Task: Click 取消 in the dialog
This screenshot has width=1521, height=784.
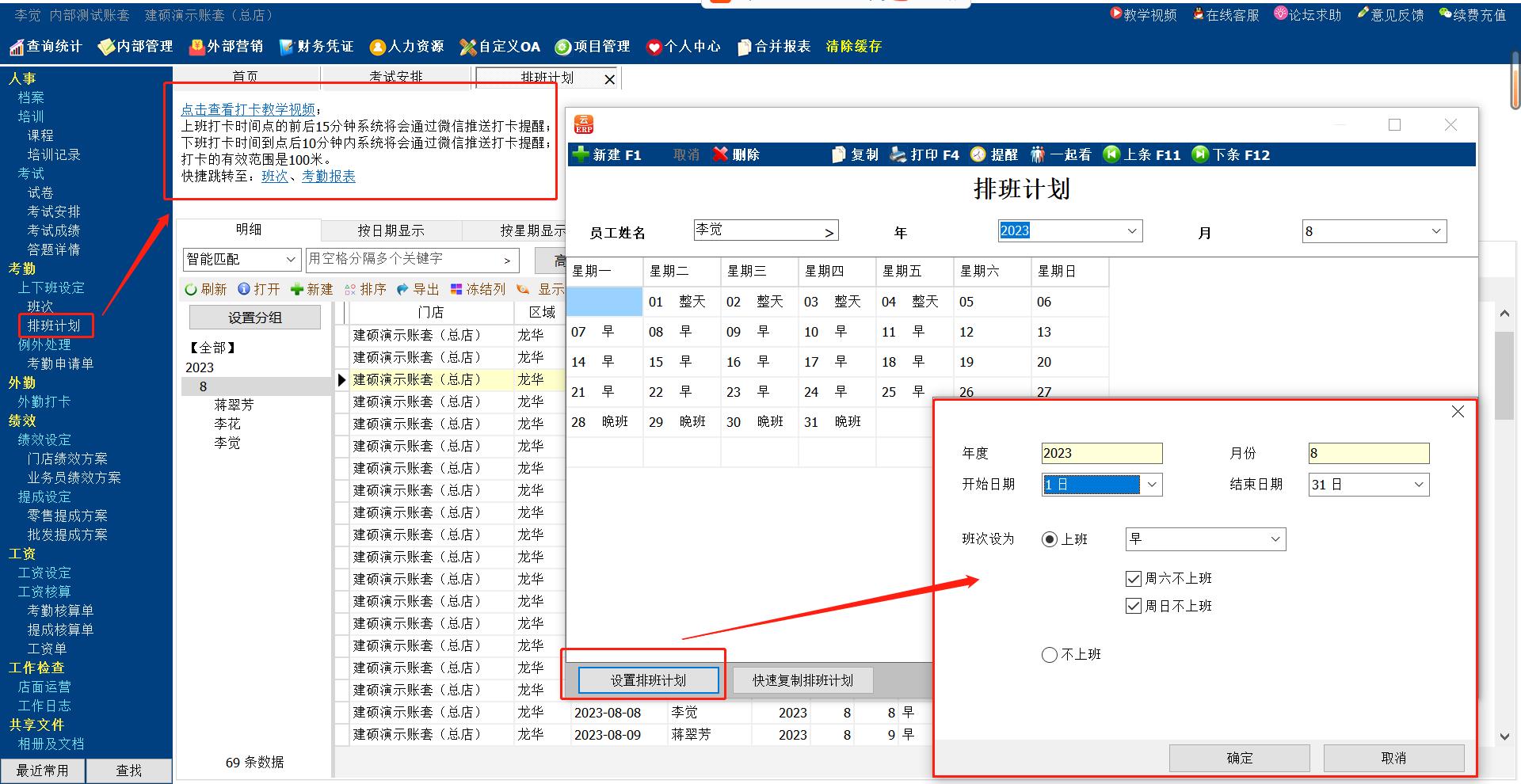Action: [1393, 758]
